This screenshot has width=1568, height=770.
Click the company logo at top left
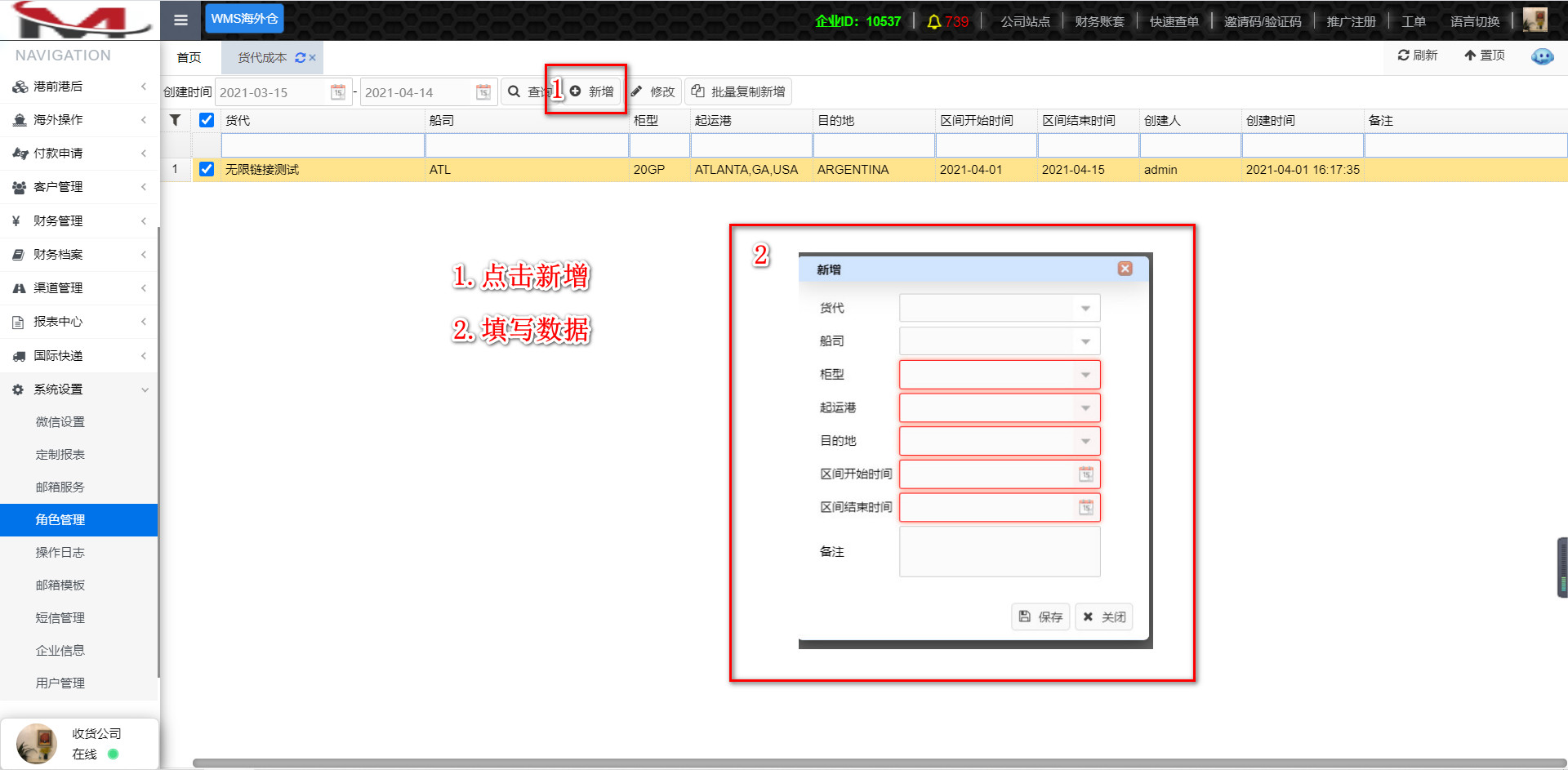[79, 20]
